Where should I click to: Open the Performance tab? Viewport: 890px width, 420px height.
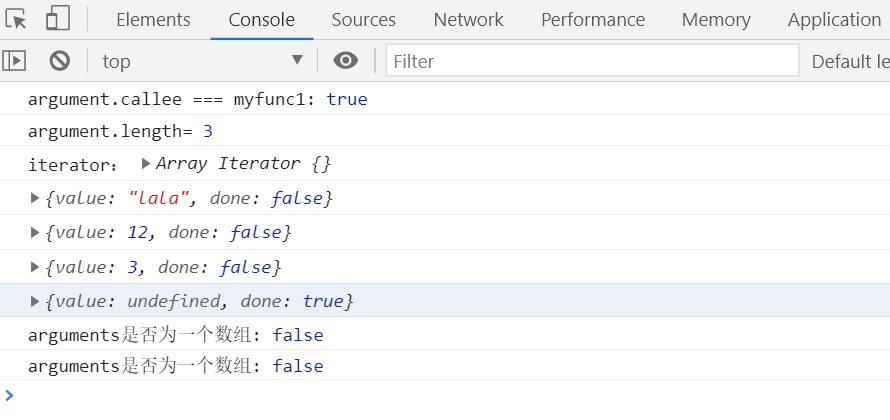coord(593,20)
